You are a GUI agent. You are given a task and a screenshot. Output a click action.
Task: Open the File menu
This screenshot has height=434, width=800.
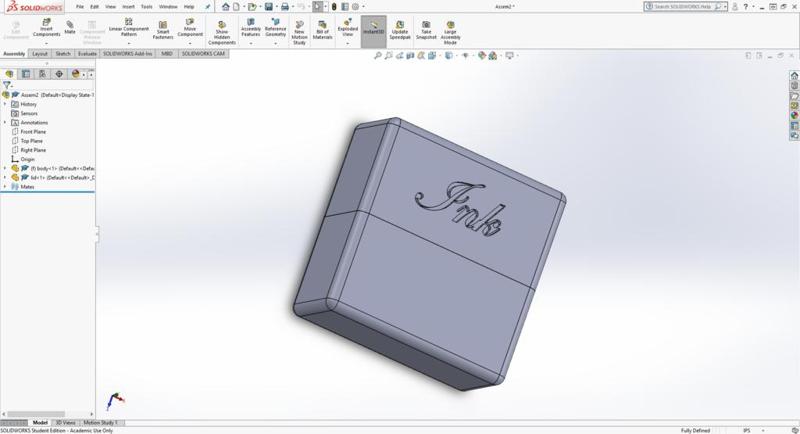pyautogui.click(x=80, y=7)
